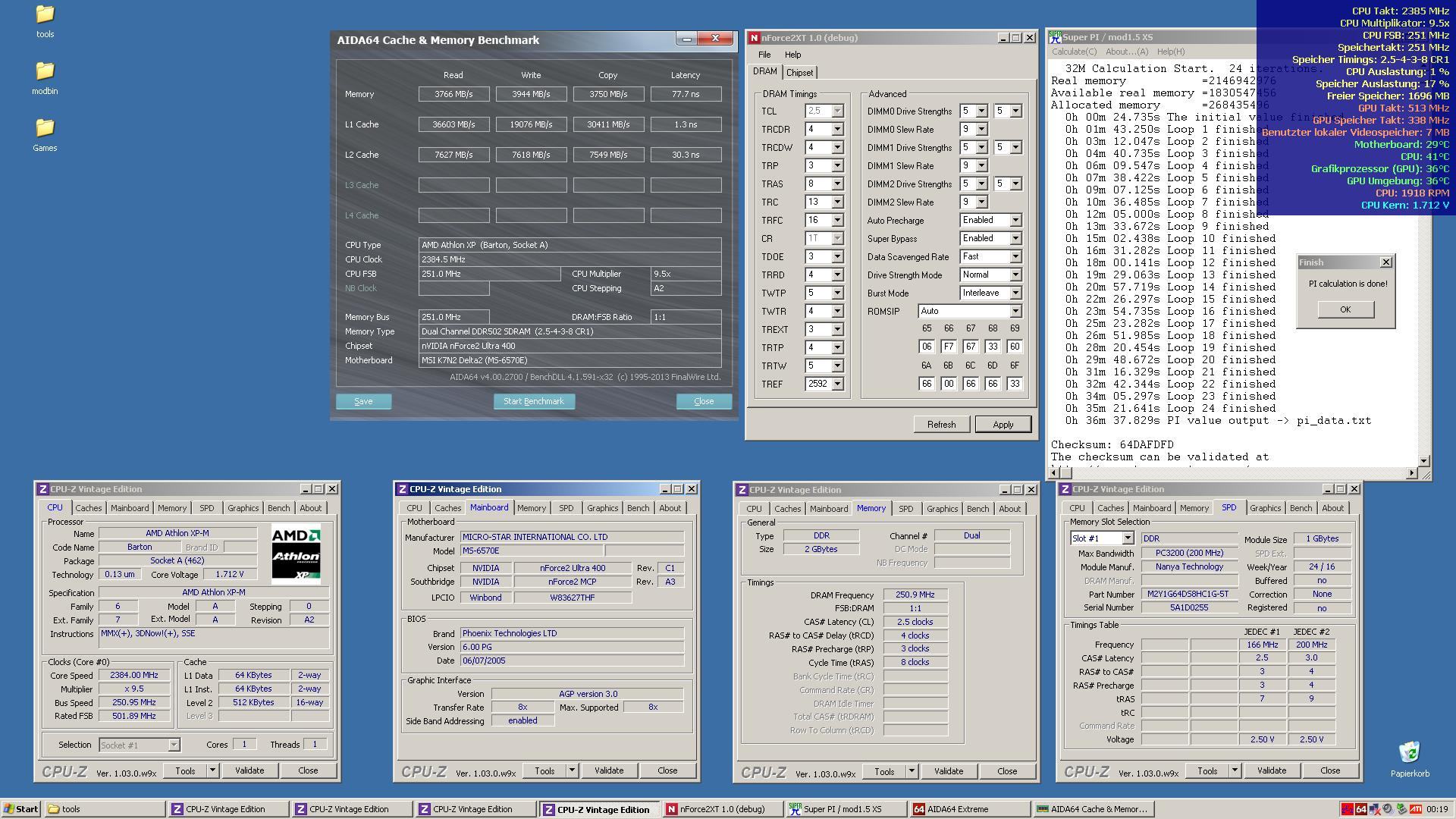Image resolution: width=1456 pixels, height=819 pixels.
Task: Click the CPU-Z icon in Mainboard window title
Action: pos(403,489)
